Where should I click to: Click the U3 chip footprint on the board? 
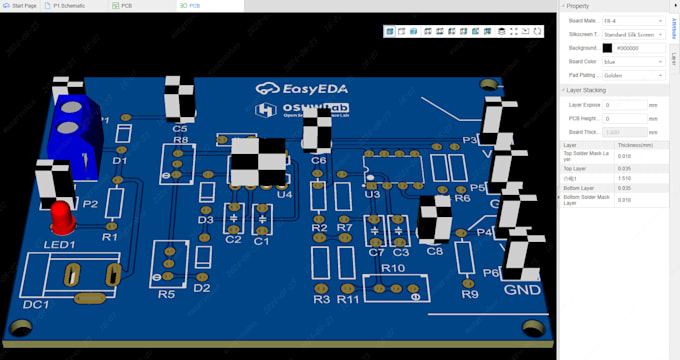[394, 170]
